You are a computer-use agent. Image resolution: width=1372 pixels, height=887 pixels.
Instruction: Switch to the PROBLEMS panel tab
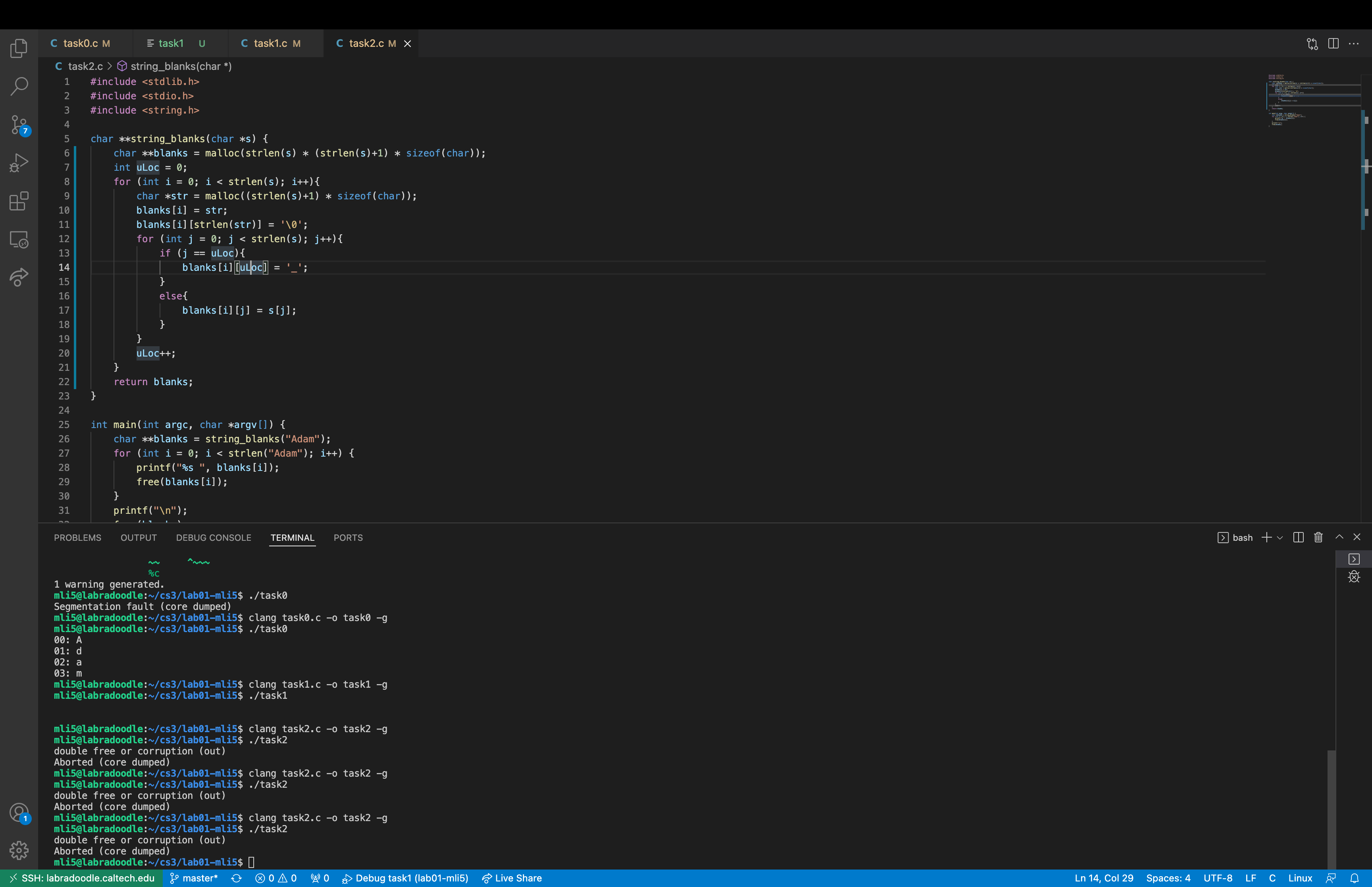(x=78, y=538)
